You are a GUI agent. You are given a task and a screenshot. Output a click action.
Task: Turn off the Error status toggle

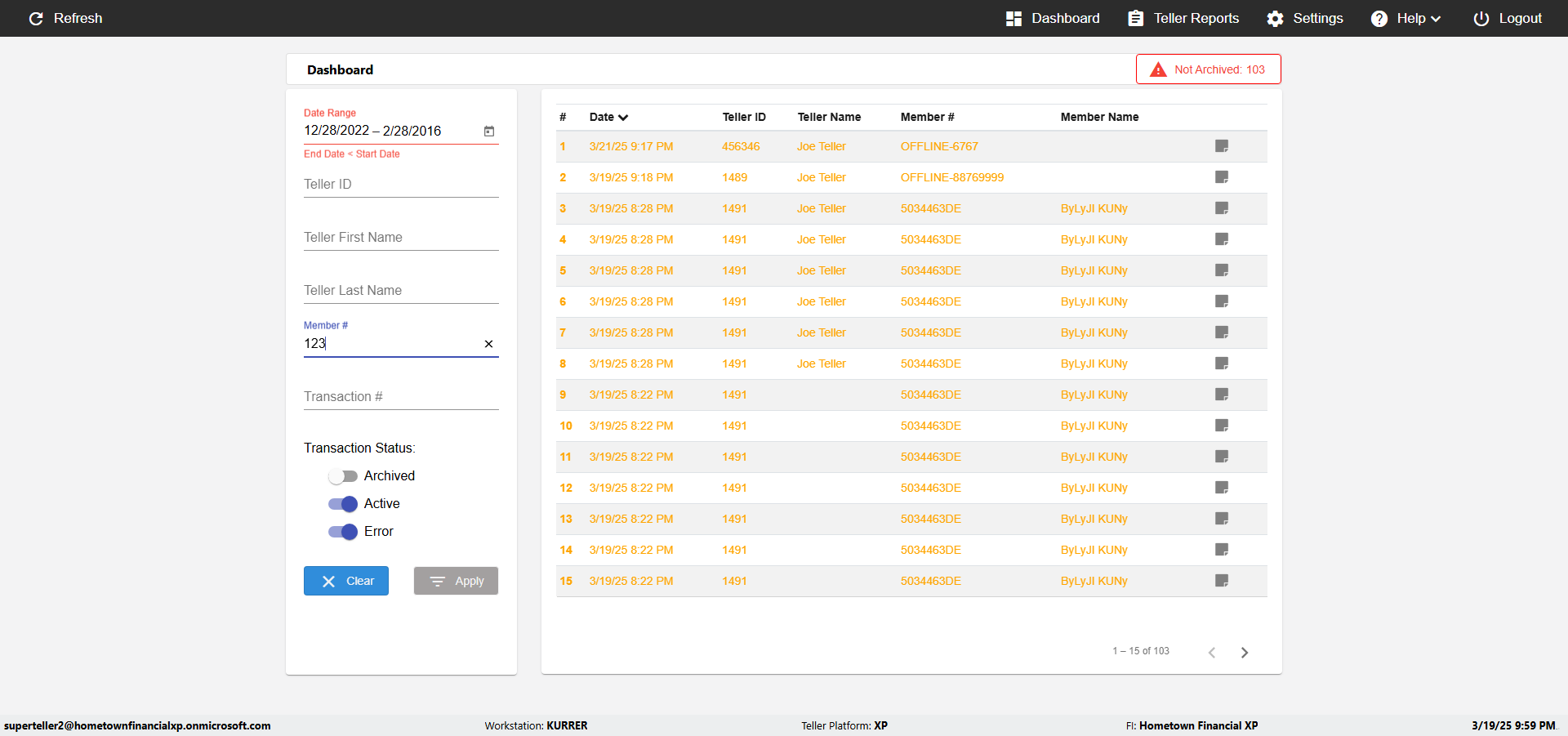point(343,532)
